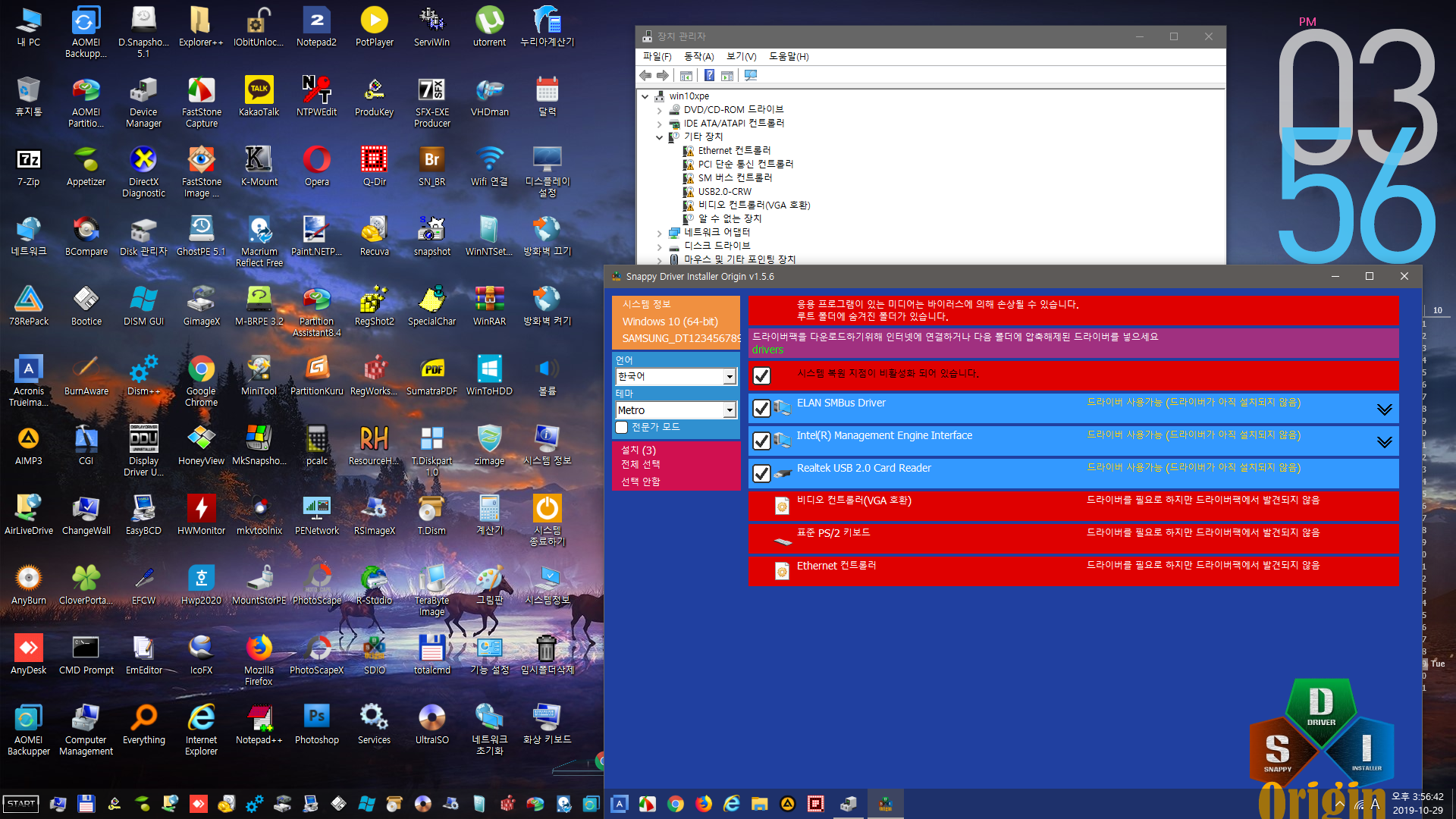Launch Everything search desktop icon
The height and width of the screenshot is (819, 1456).
(143, 724)
